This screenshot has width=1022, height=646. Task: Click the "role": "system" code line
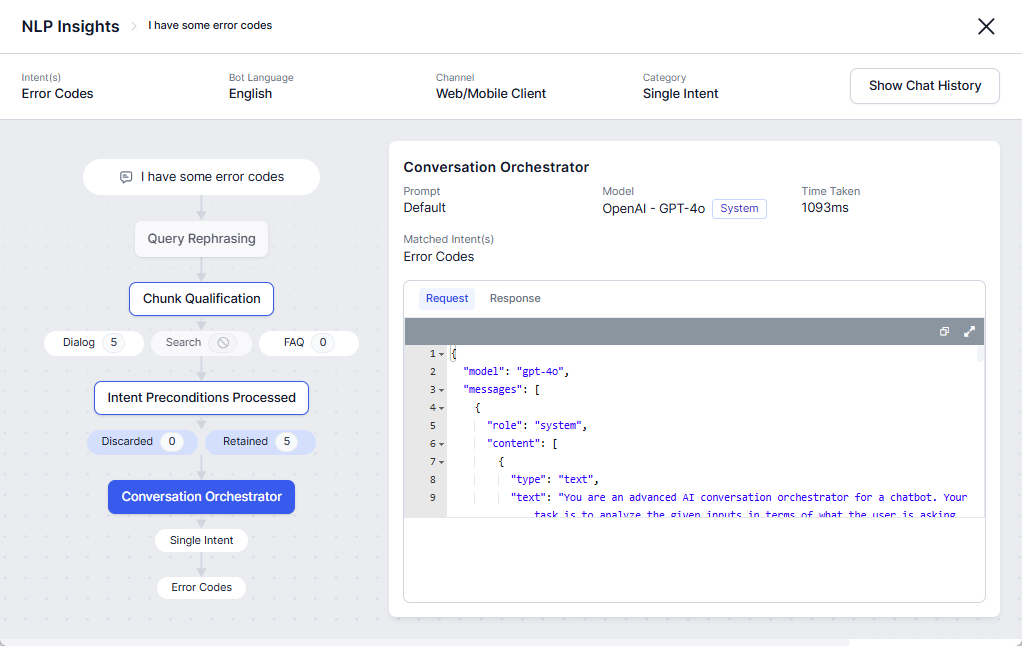click(x=537, y=426)
